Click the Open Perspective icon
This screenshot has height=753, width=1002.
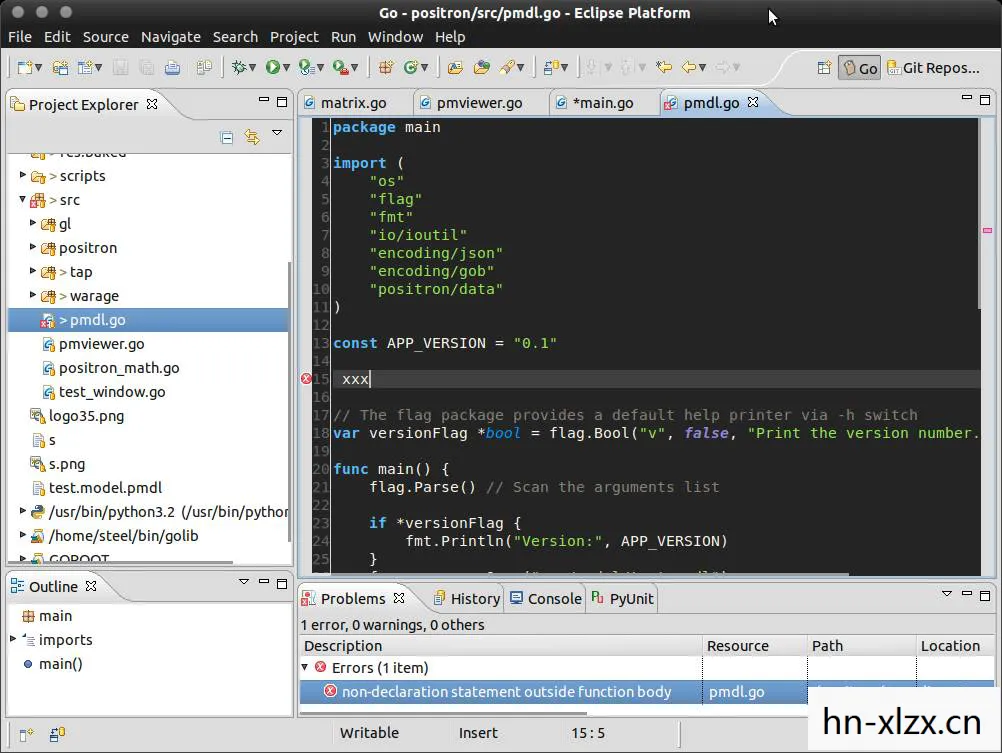click(824, 67)
